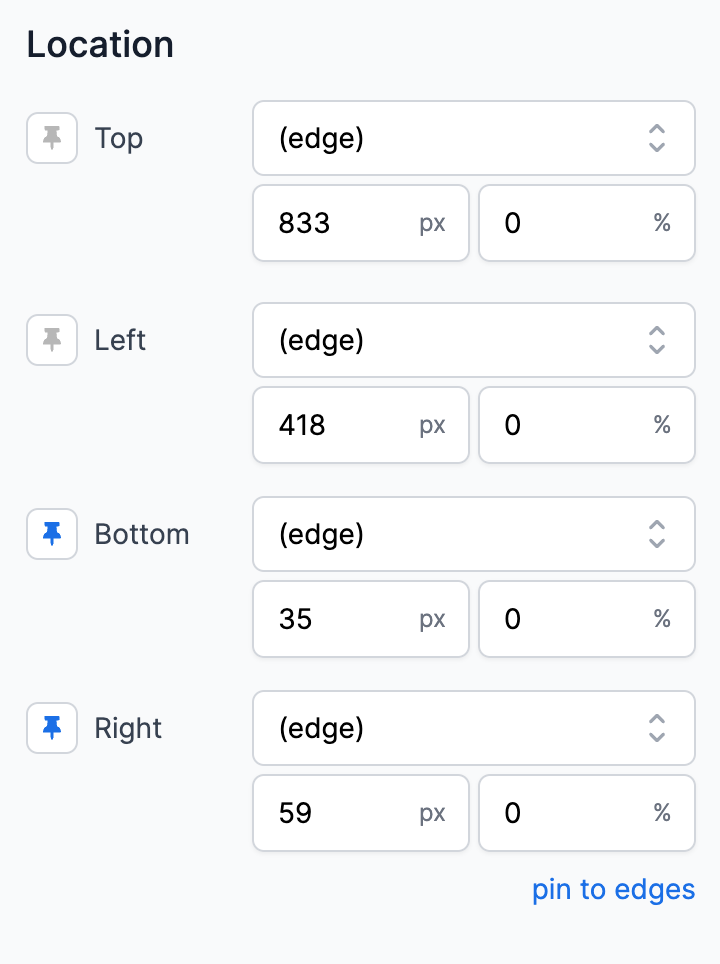Unpin the Right edge pin
This screenshot has height=964, width=720.
point(52,728)
